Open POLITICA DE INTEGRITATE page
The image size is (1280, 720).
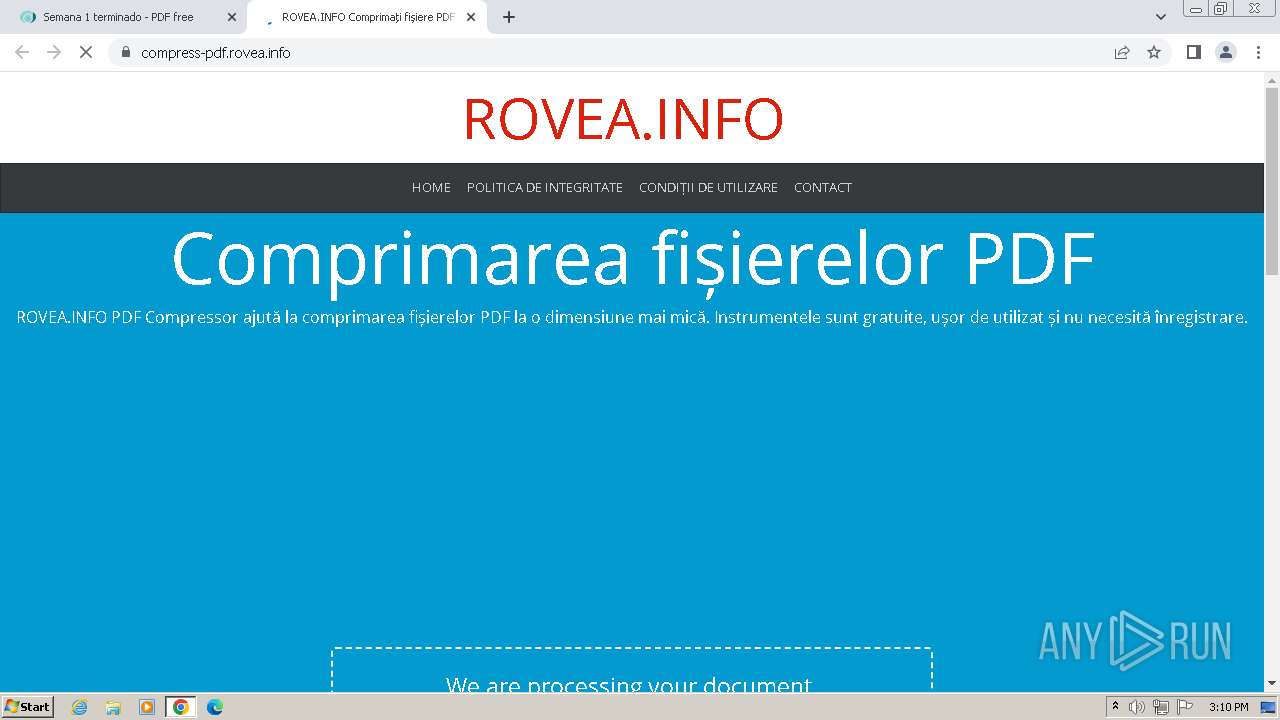pos(545,187)
